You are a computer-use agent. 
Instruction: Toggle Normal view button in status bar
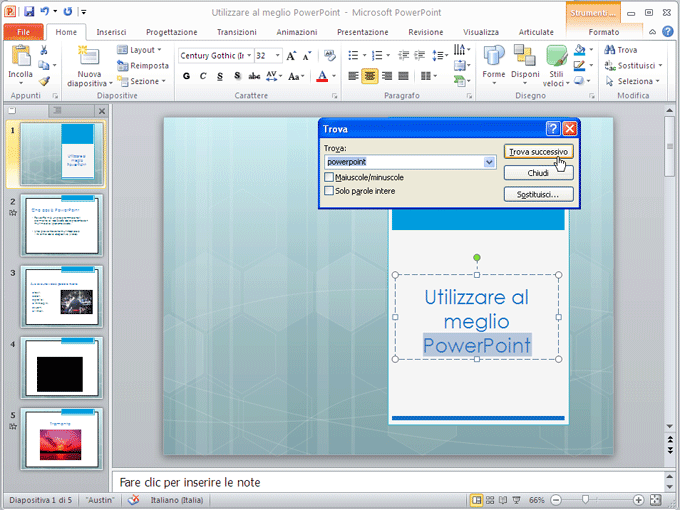point(477,500)
